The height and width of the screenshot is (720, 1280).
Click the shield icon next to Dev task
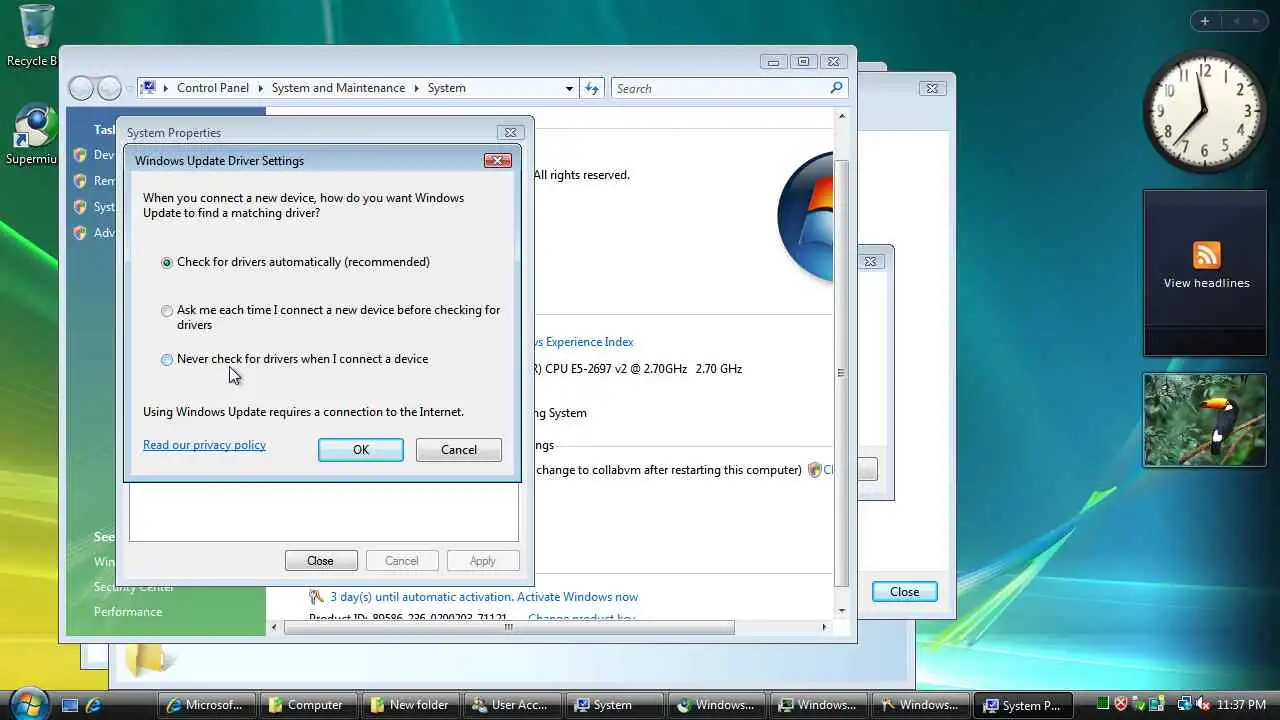tap(80, 155)
